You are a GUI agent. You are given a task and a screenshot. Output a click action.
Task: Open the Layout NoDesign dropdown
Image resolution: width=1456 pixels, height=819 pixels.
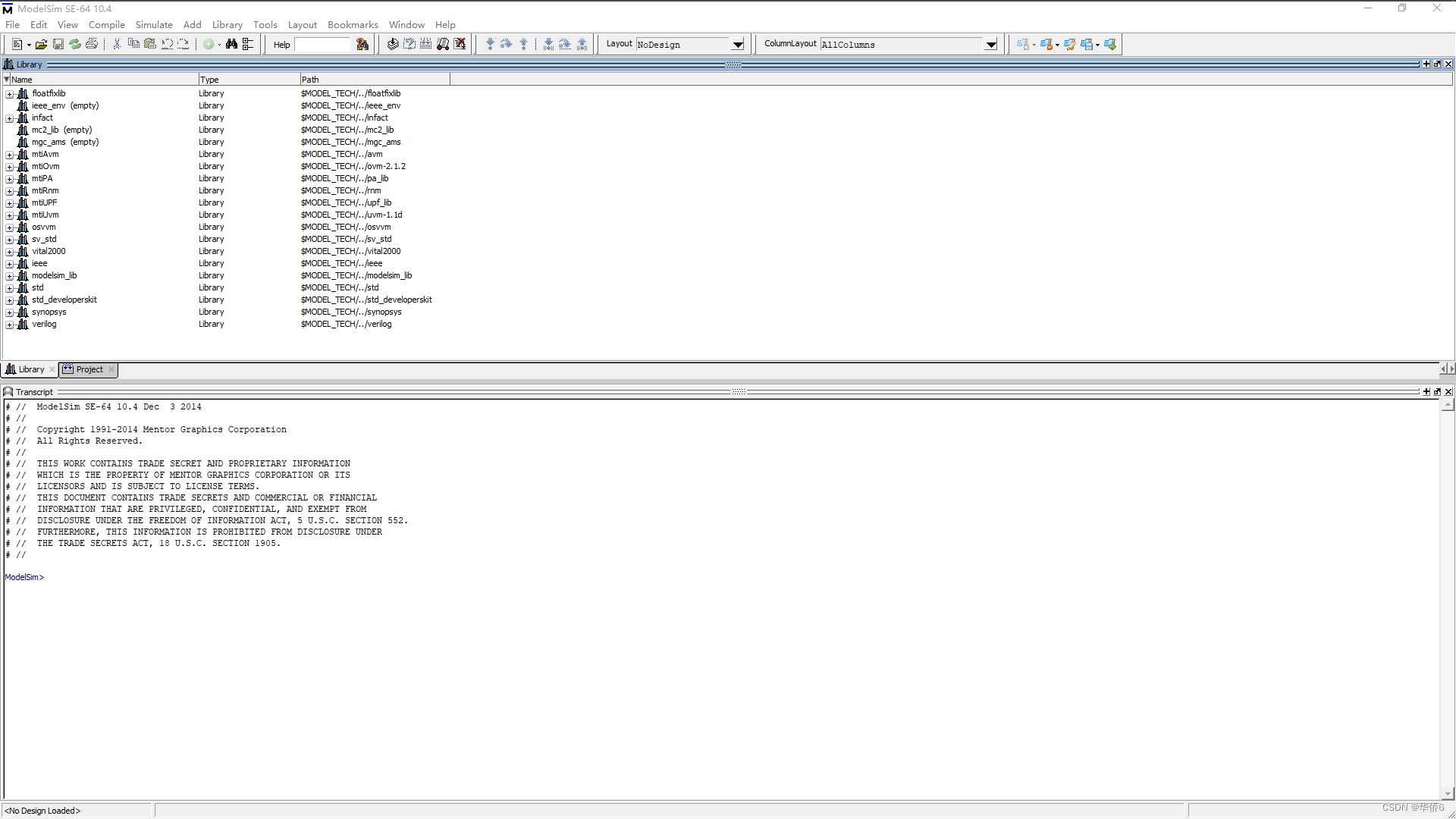tap(738, 45)
